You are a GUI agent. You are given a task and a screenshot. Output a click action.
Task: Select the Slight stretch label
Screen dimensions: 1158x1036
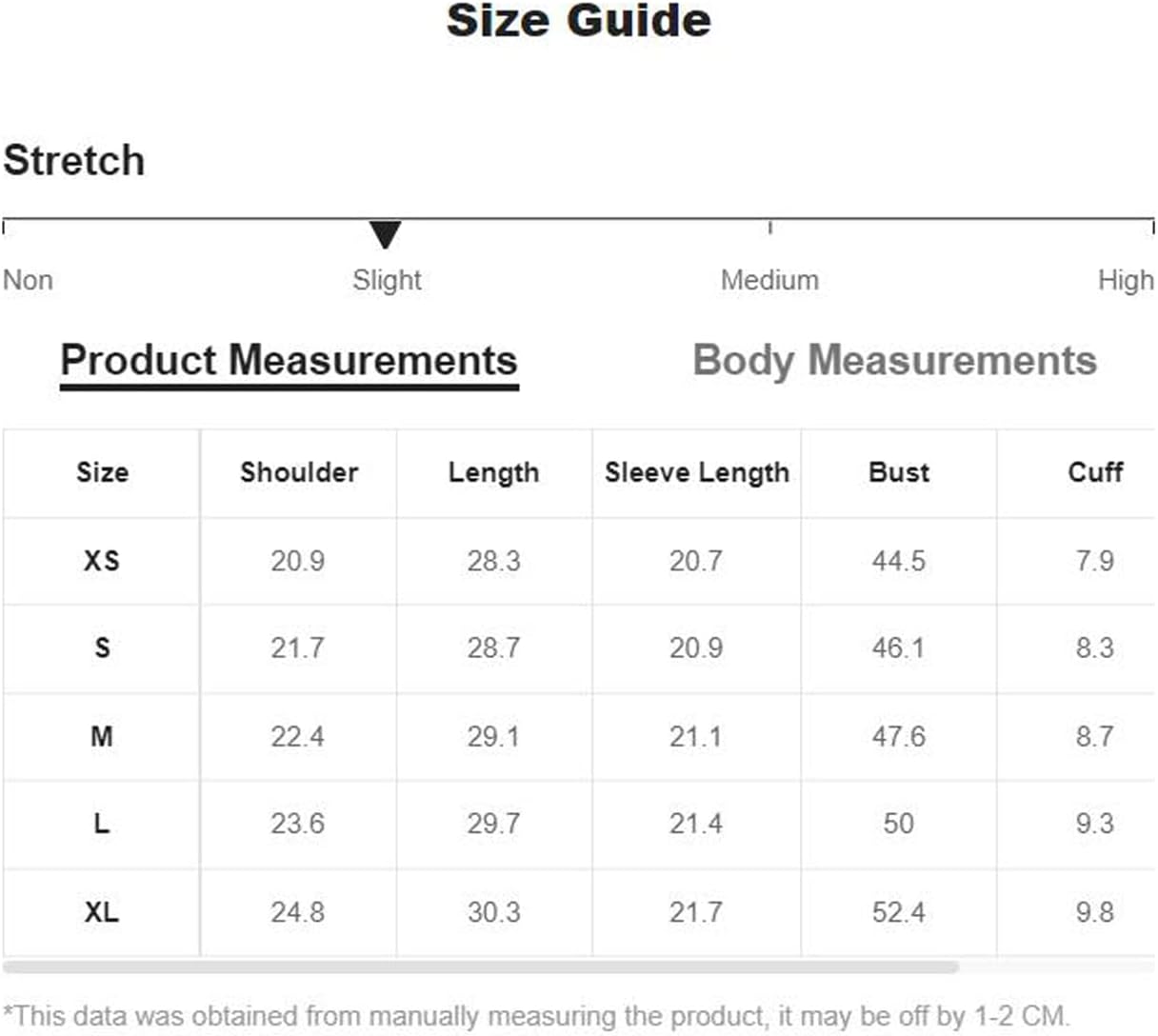pos(387,280)
